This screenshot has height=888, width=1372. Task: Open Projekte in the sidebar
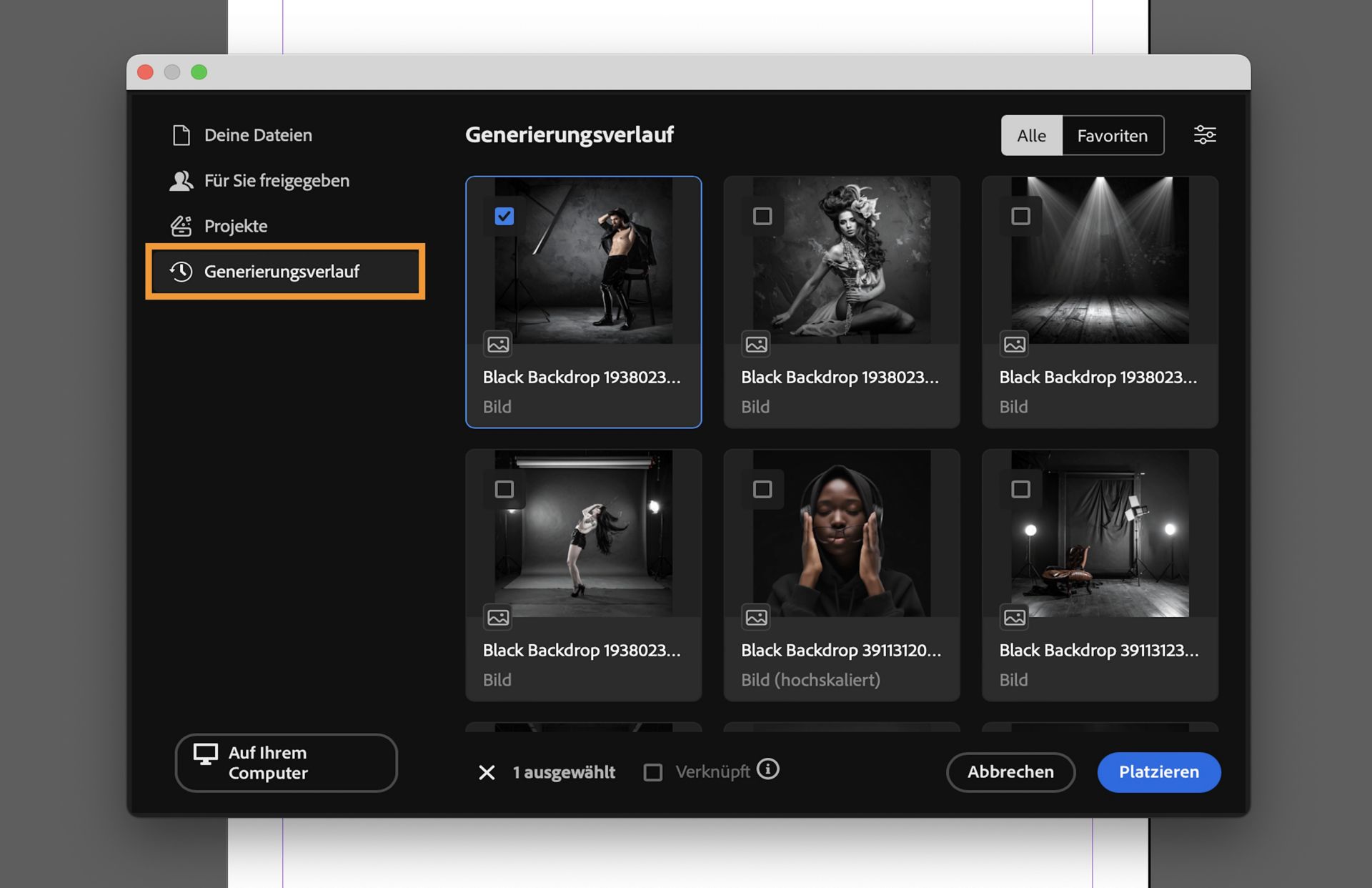236,226
